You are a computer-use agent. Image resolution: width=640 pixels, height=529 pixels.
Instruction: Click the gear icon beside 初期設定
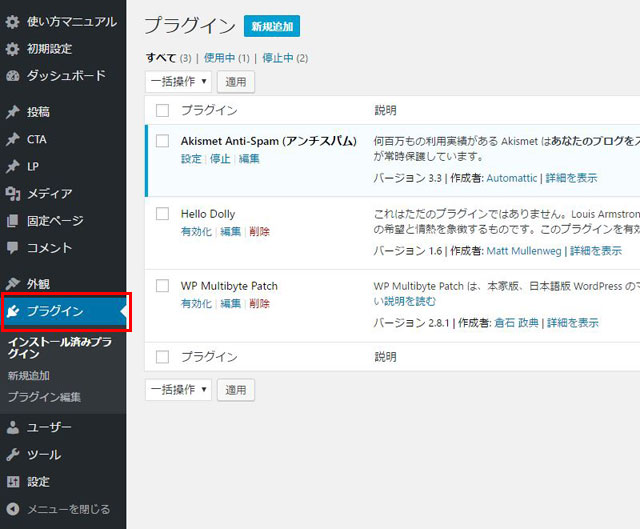12,49
